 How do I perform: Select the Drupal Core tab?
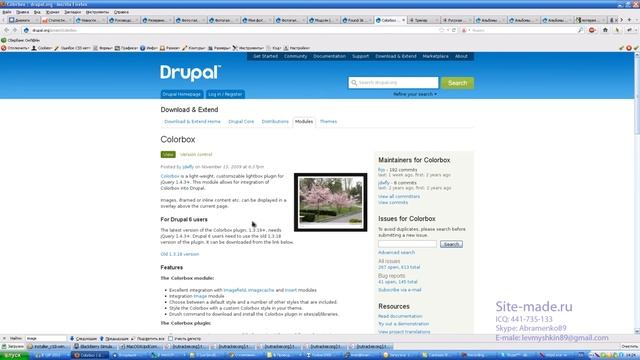[x=241, y=122]
